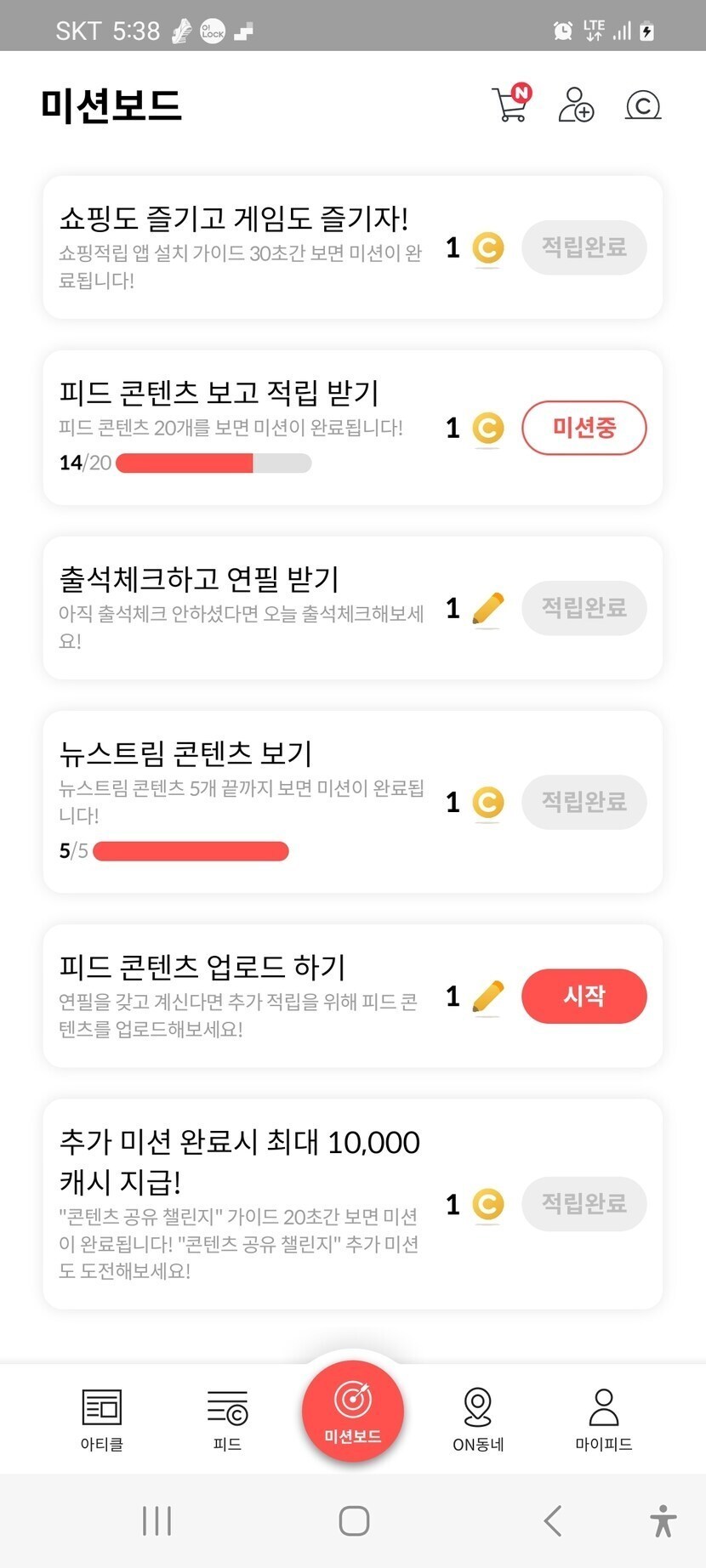Tap 적립완료 for 출석체크 mission
706x1568 pixels.
click(584, 608)
